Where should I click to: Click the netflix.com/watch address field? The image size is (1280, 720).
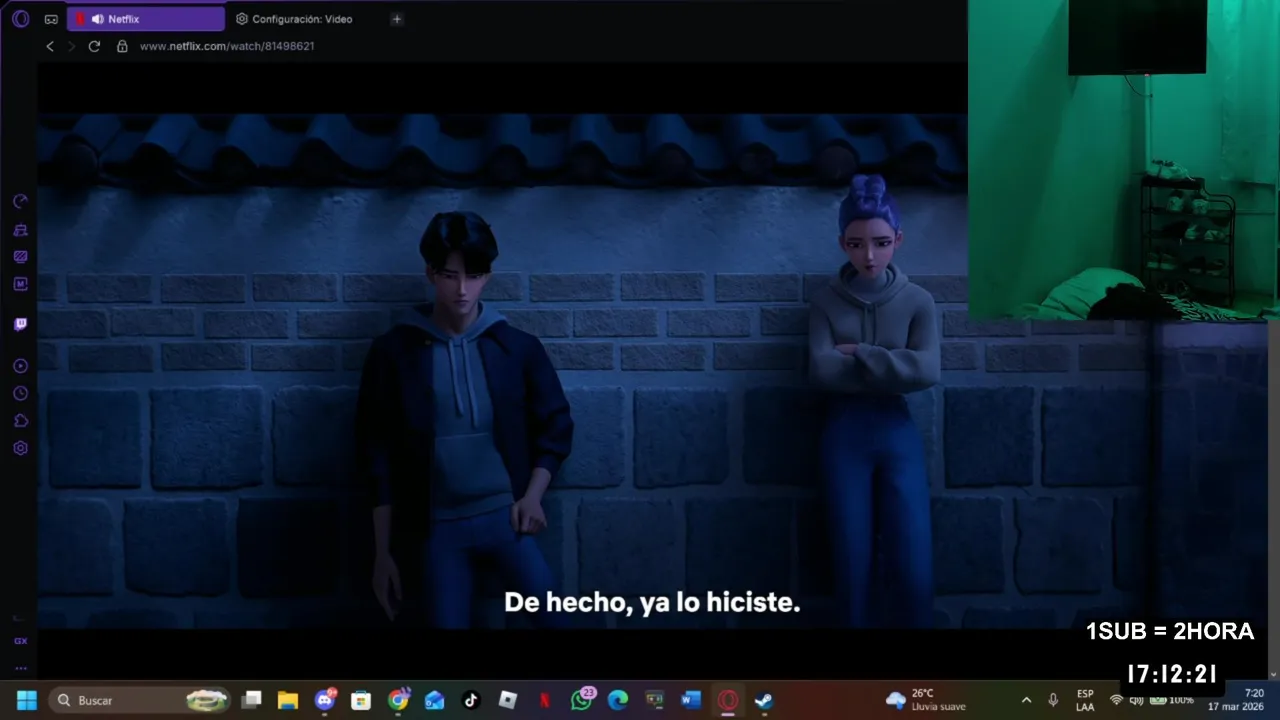[227, 46]
